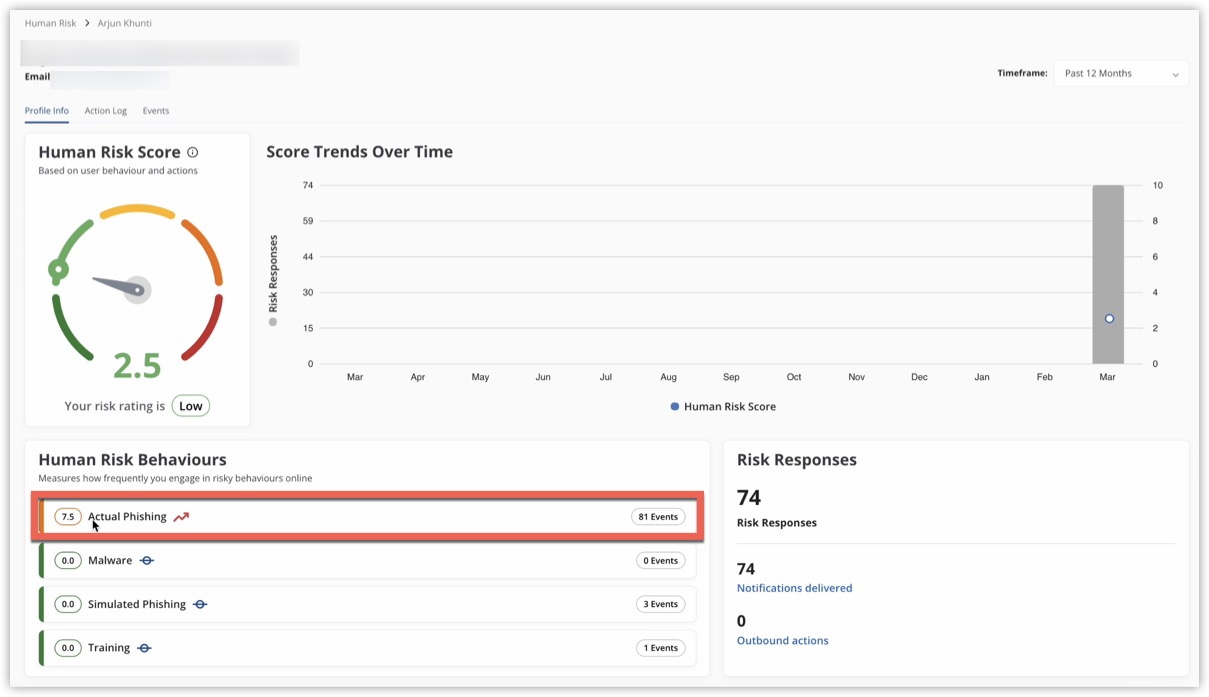
Task: Switch to the Action Log tab
Action: (105, 111)
